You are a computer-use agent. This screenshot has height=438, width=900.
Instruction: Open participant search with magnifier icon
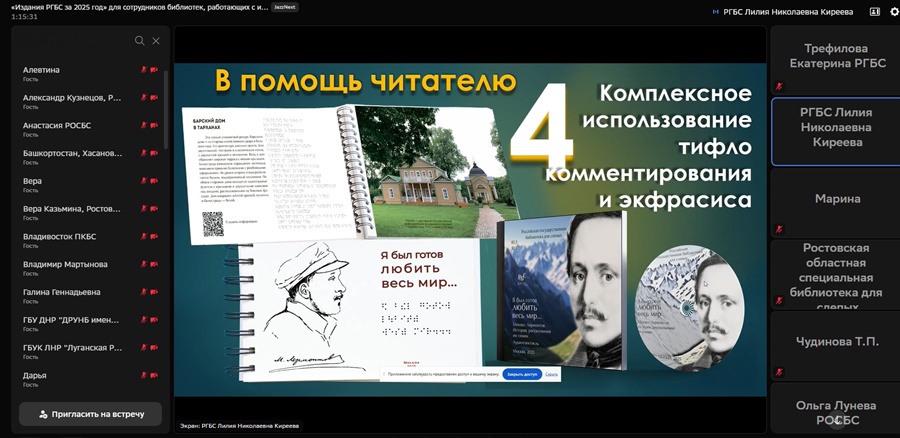140,41
